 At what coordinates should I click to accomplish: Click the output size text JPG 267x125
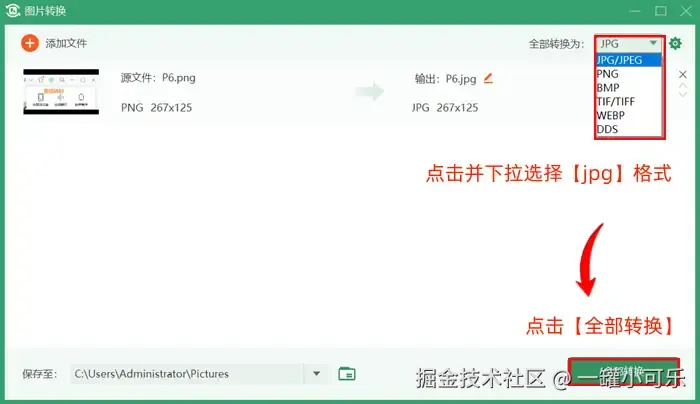[445, 108]
